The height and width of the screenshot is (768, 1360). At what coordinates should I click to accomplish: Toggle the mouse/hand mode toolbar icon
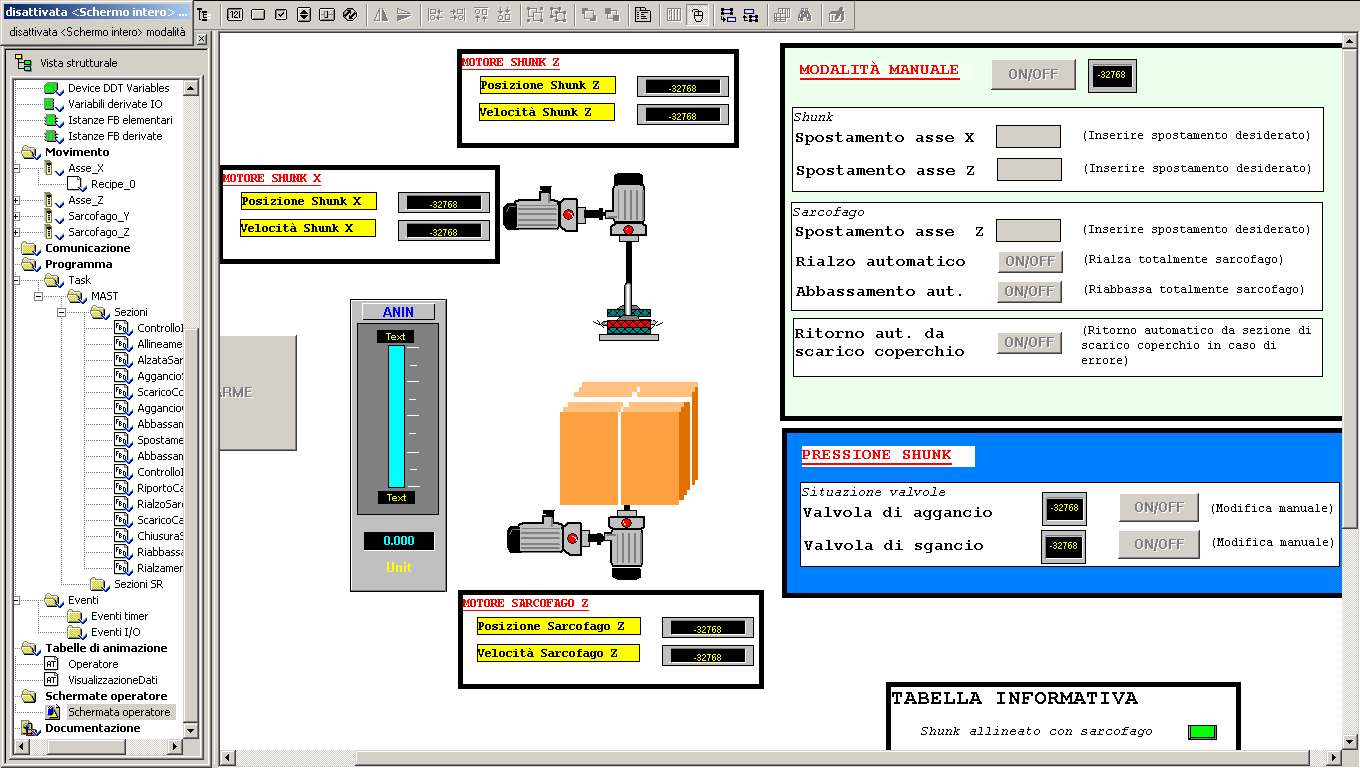(x=697, y=15)
